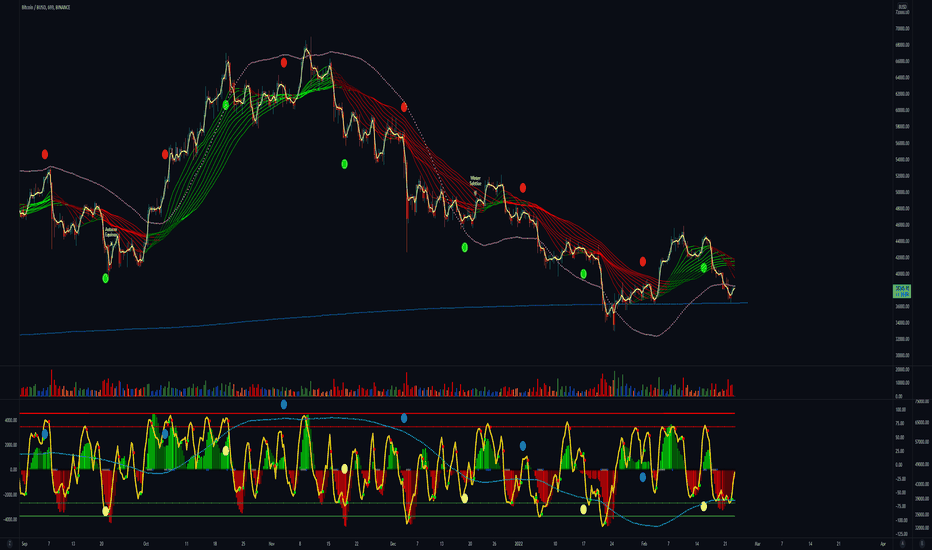Click the yellow indicator dot near January 17
932x550 pixels.
583,509
